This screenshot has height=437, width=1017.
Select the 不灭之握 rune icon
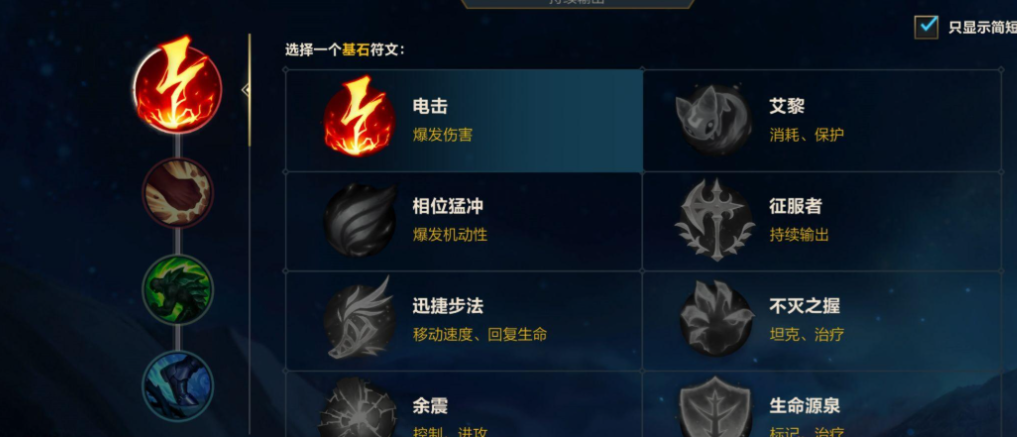(x=716, y=320)
